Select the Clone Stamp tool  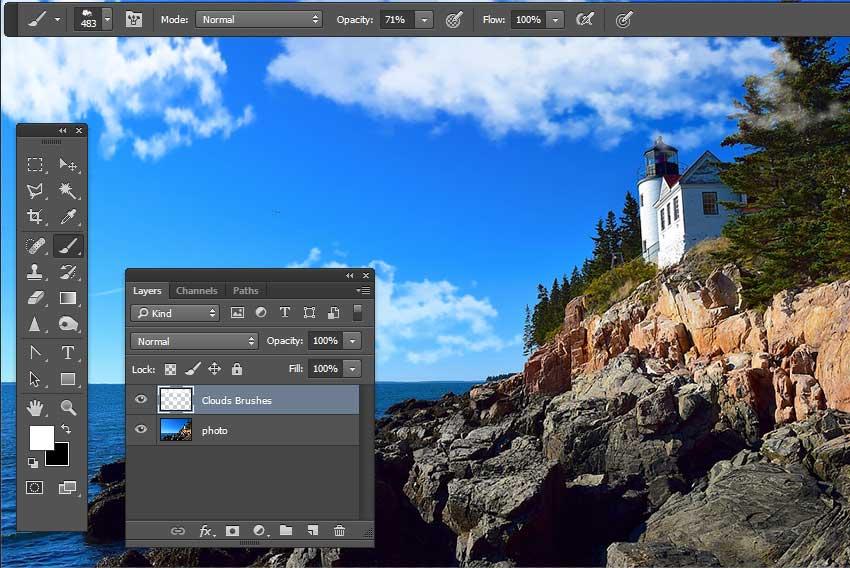(35, 272)
